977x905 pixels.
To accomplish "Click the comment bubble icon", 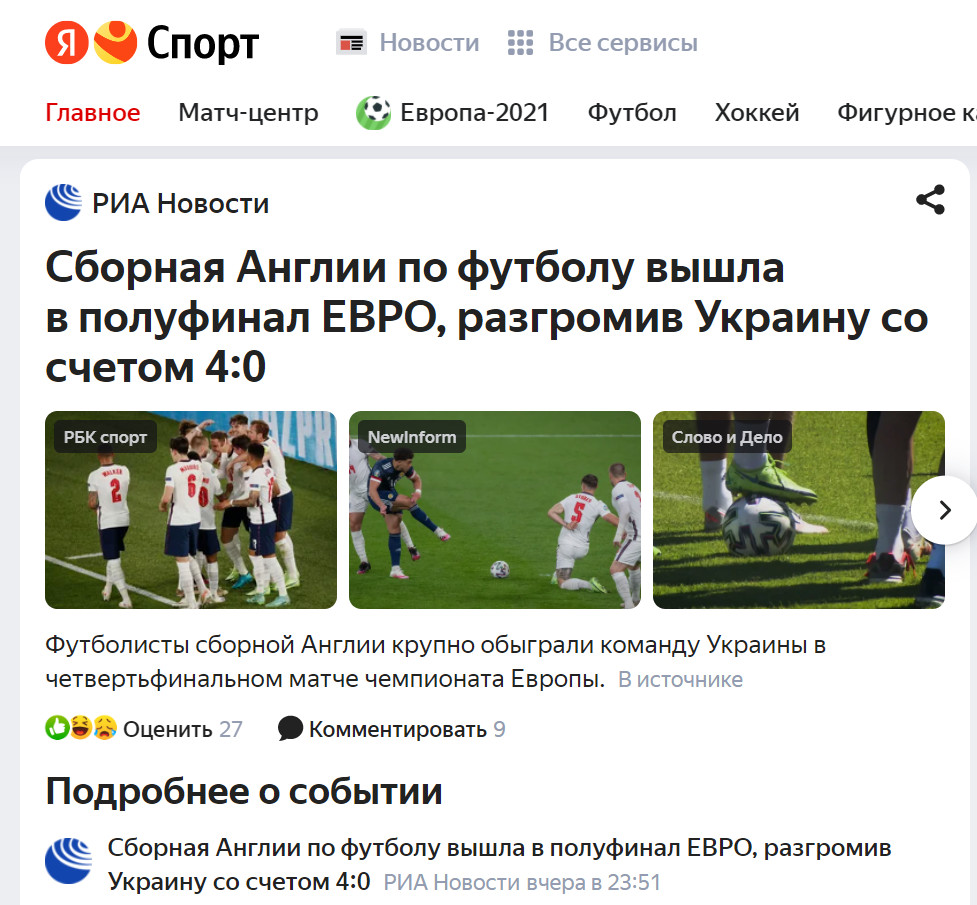I will click(290, 728).
